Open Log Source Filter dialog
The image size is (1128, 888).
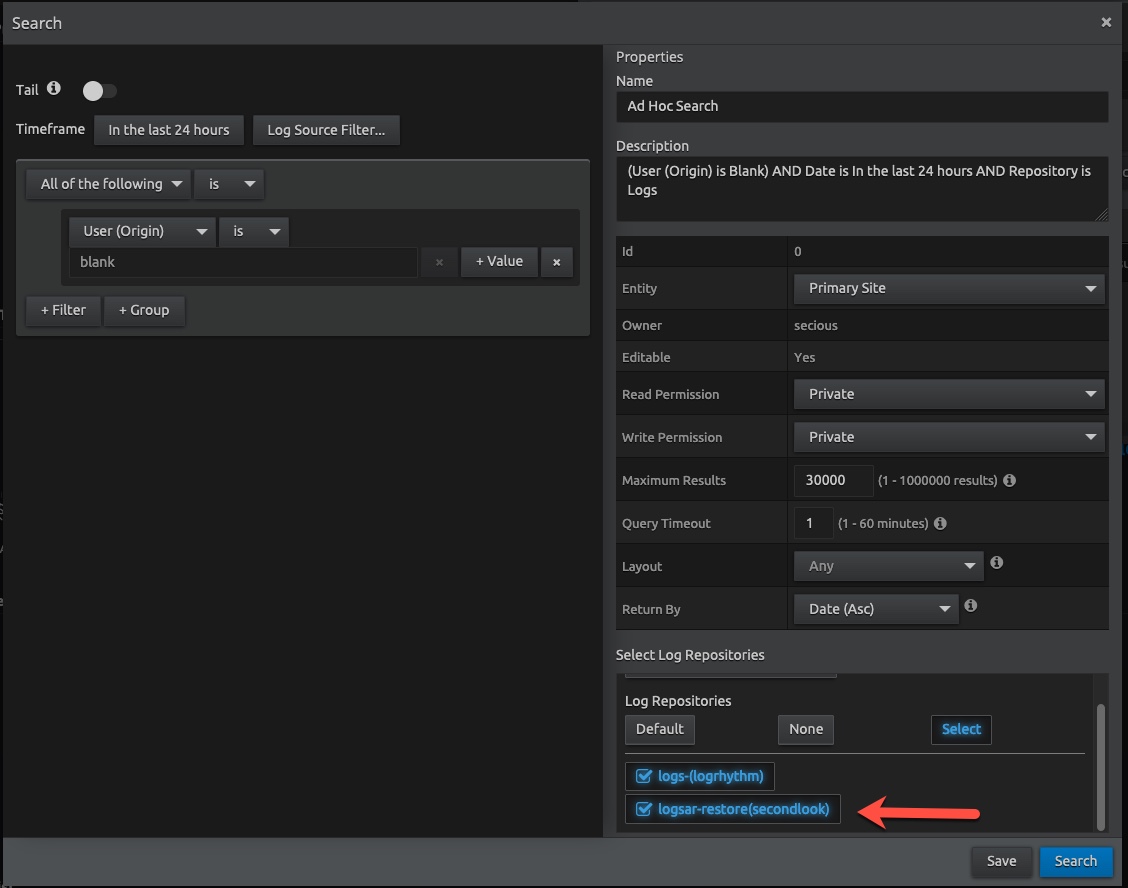(326, 130)
